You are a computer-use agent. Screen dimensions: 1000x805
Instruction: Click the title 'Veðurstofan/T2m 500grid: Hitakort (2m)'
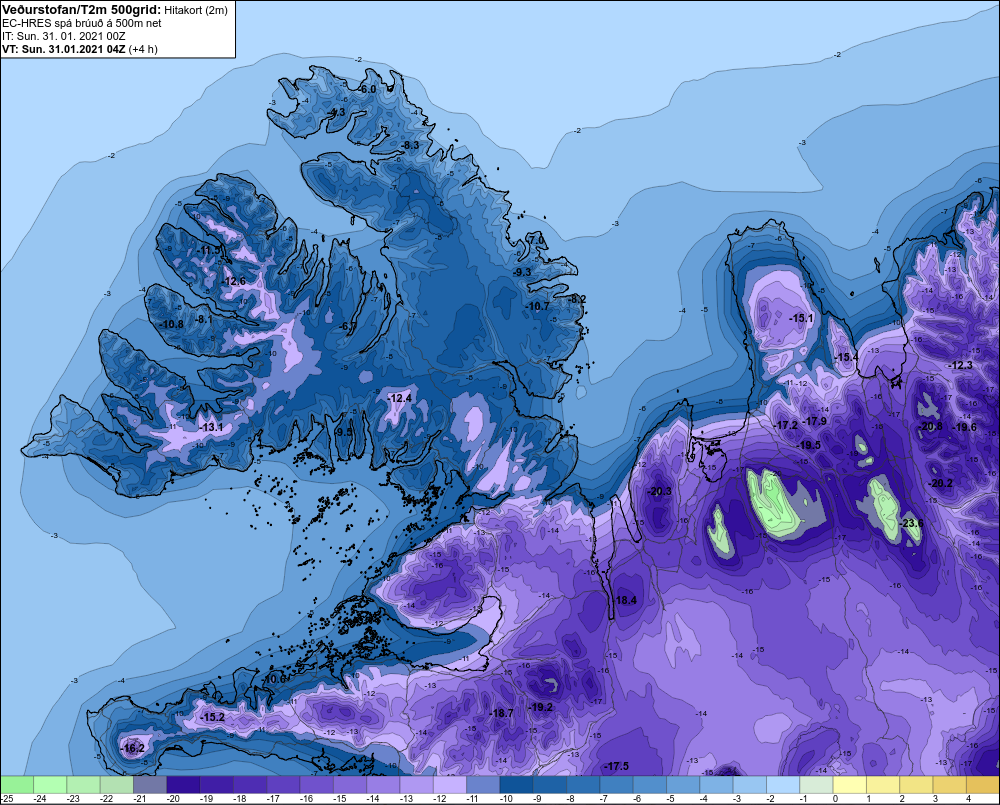114,10
